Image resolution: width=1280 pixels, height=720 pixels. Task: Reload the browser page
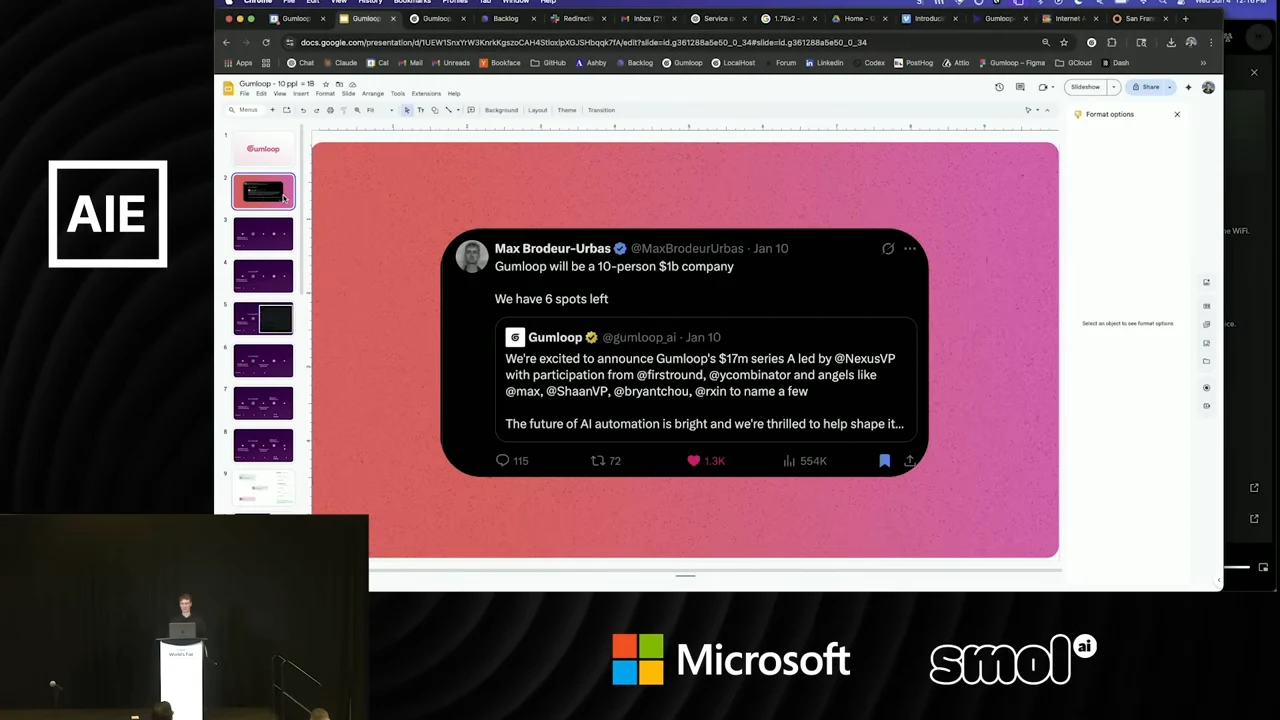(266, 42)
